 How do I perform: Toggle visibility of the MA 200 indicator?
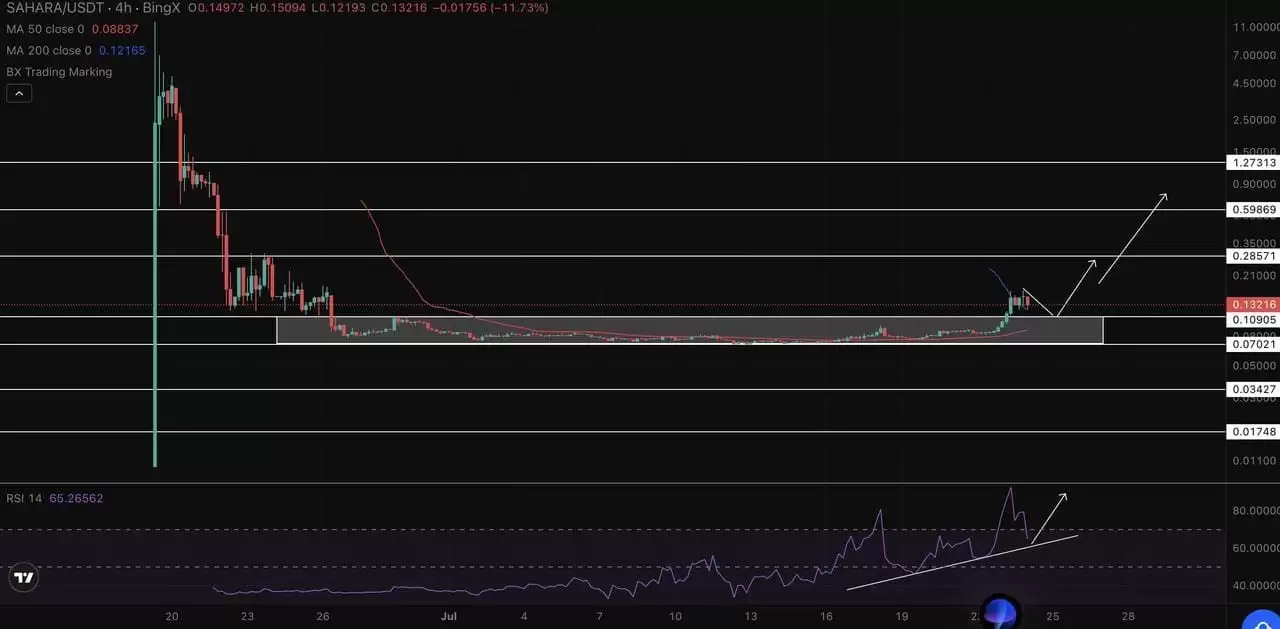coord(47,50)
